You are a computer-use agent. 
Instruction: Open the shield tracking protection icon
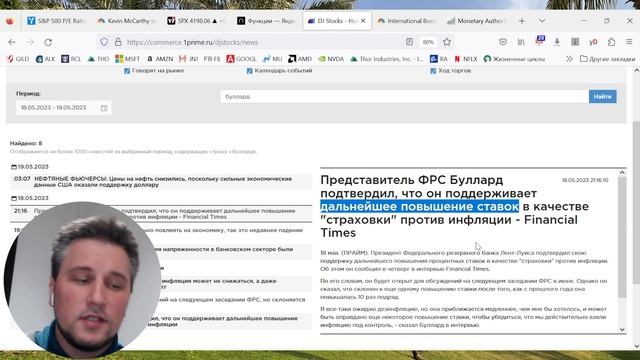tap(104, 42)
